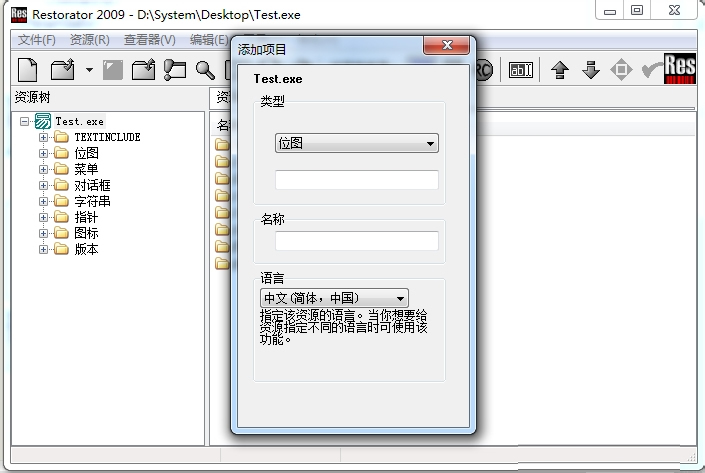Expand the TEXTINCLUDE tree node
This screenshot has height=473, width=705.
point(43,137)
